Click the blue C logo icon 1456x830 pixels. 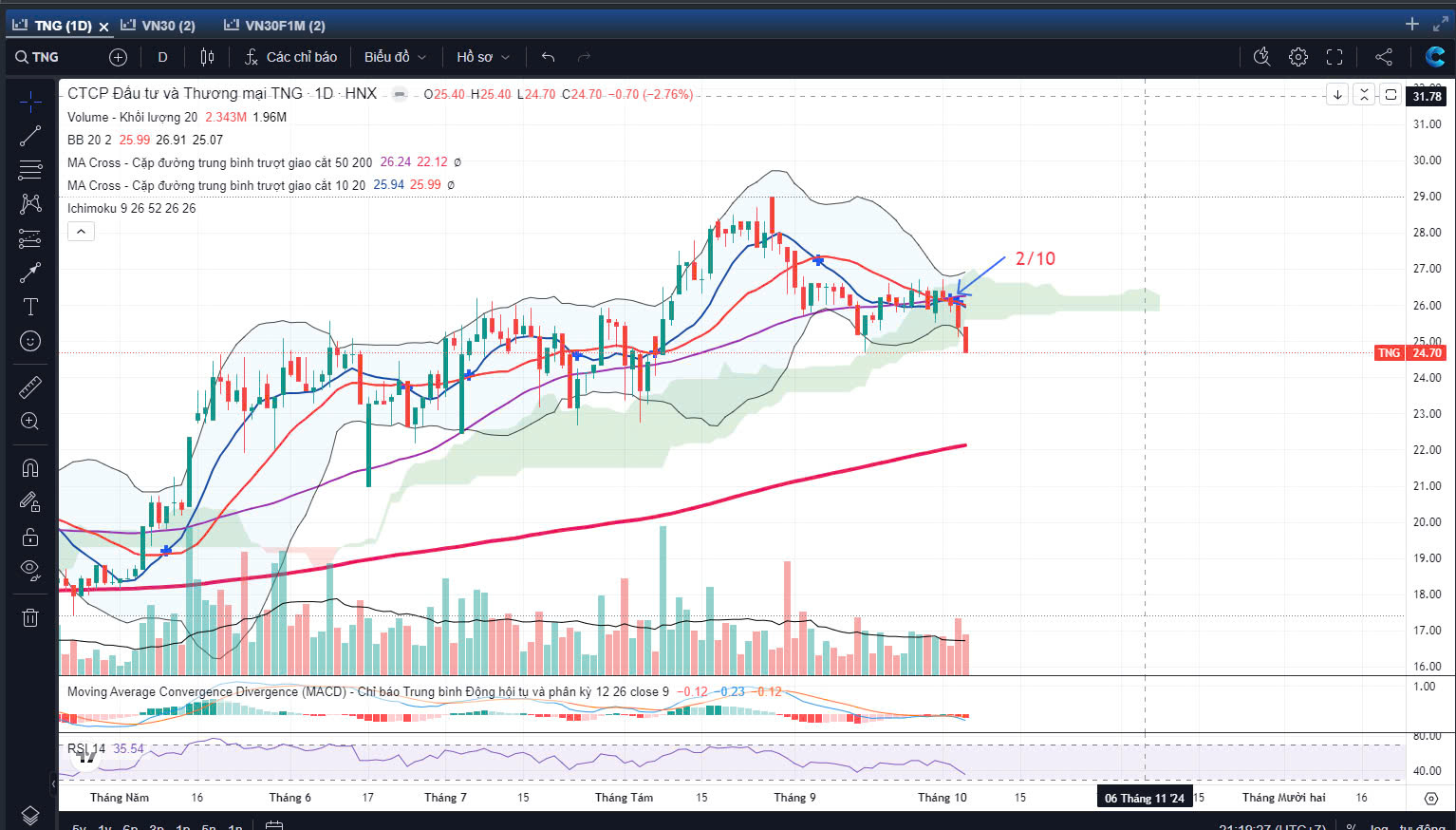1434,57
